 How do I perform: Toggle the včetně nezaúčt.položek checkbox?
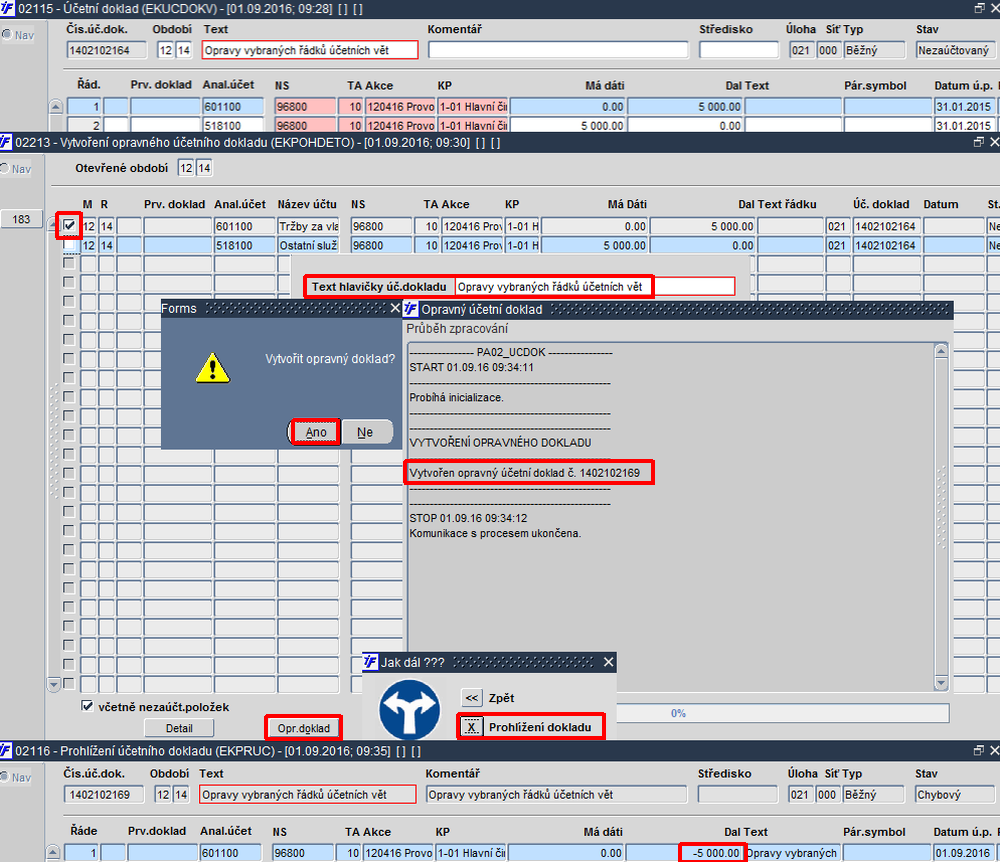(87, 706)
